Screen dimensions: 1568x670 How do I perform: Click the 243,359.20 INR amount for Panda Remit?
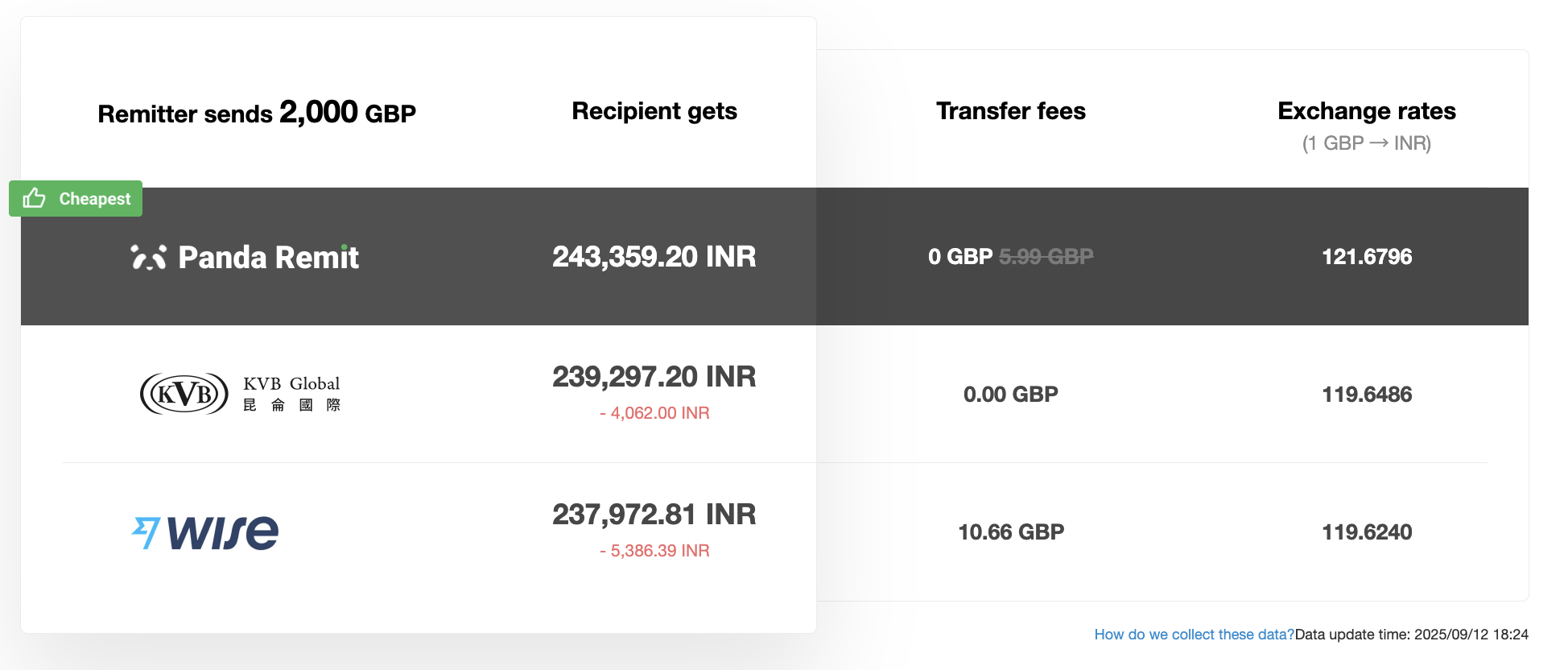(654, 256)
